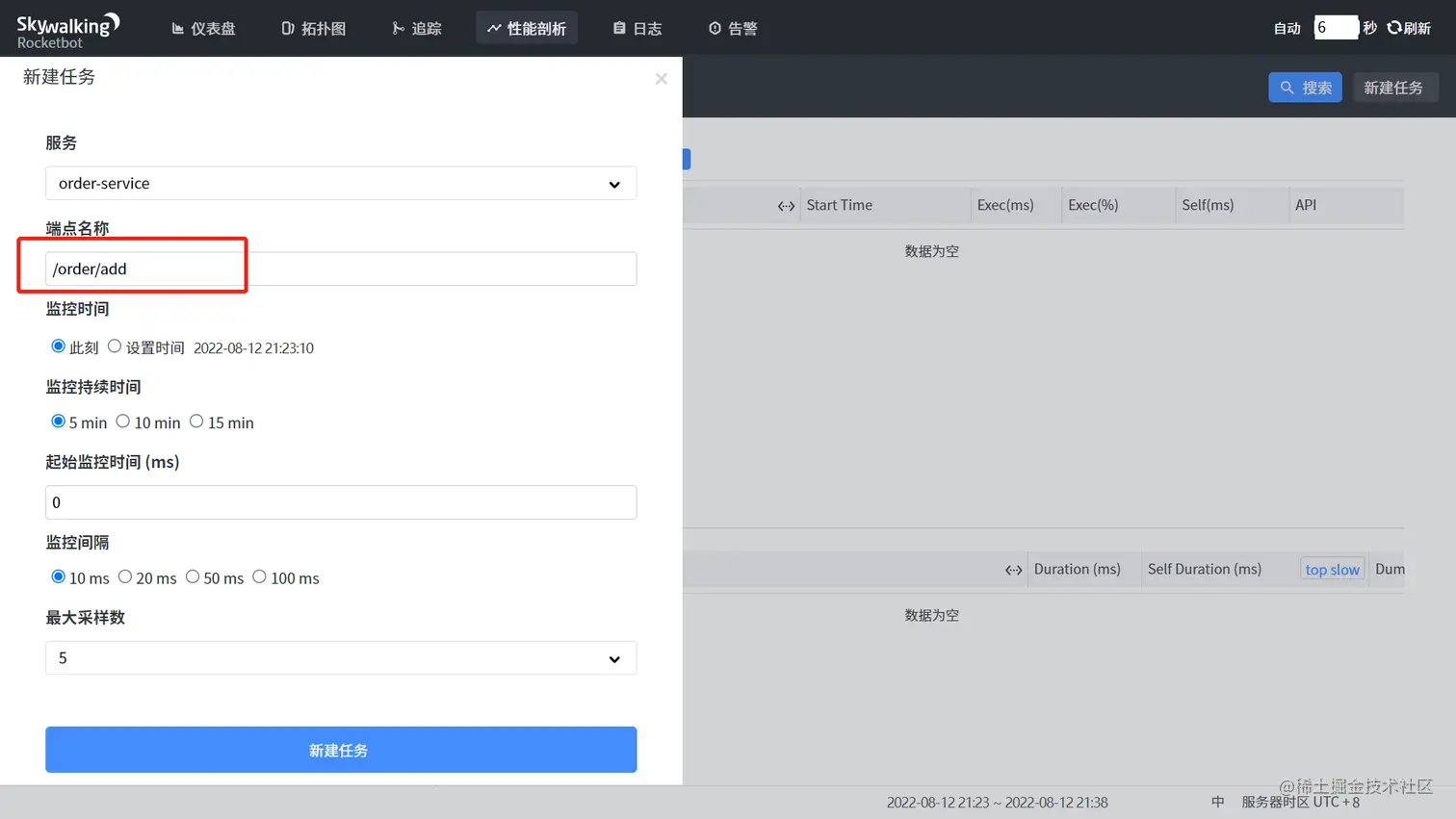Select the 10 ms interval option

(59, 576)
